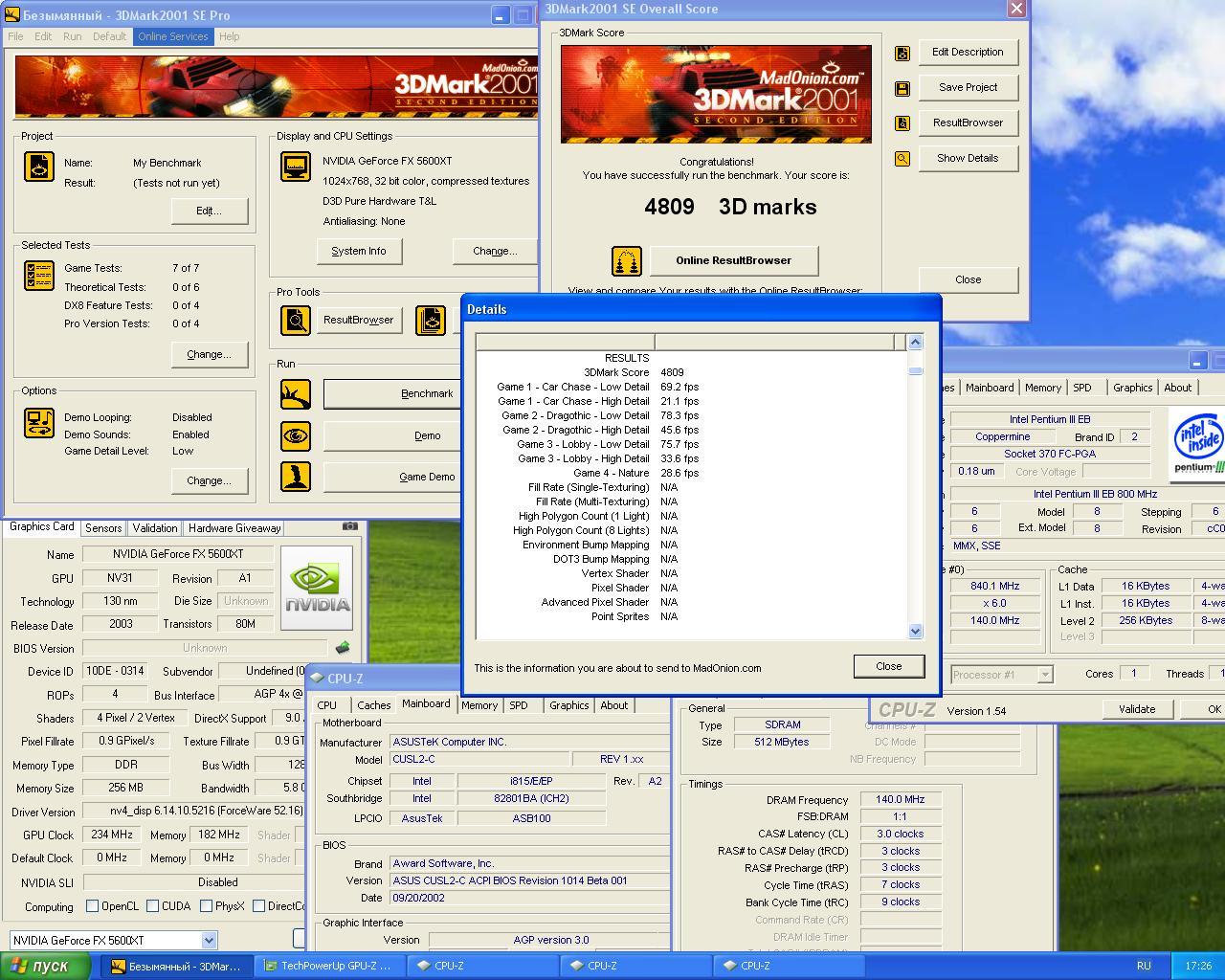Viewport: 1225px width, 980px height.
Task: Switch to the SPD tab in CPU-Z mainboard window
Action: [519, 705]
